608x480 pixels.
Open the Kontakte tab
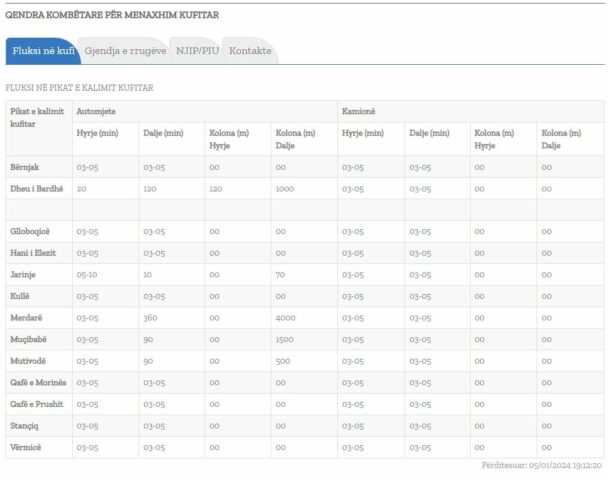[x=250, y=51]
